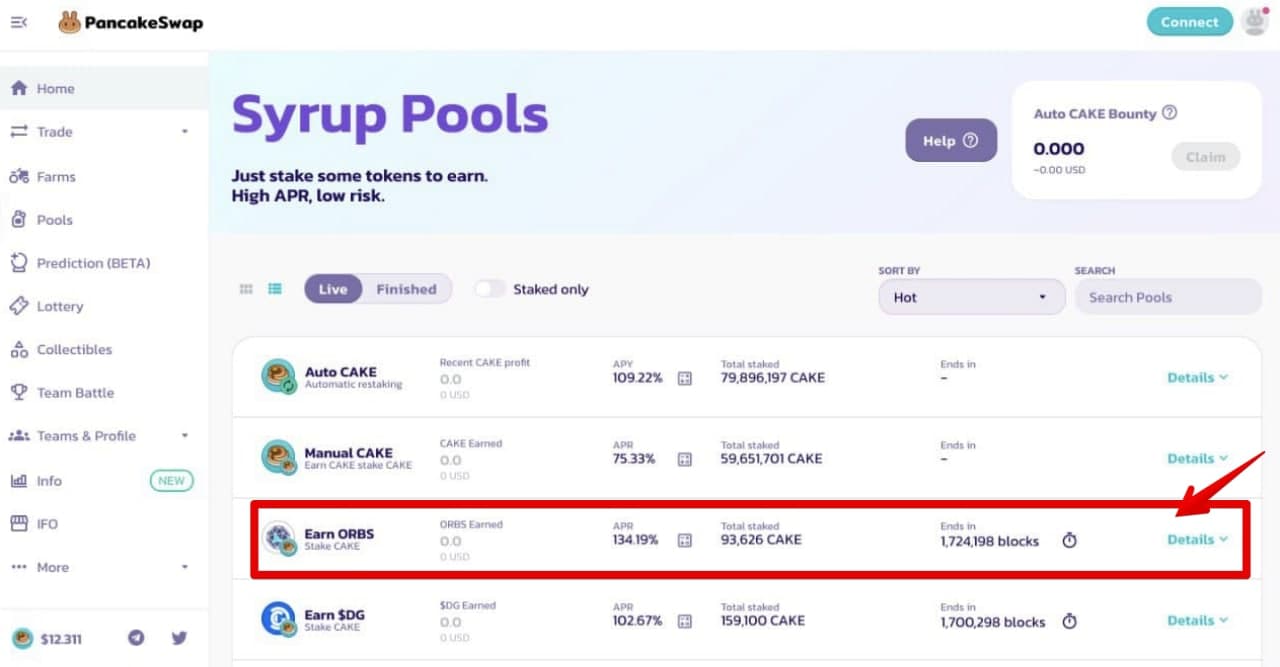Expand Details for Earn ORBS pool
The height and width of the screenshot is (667, 1280).
1197,540
